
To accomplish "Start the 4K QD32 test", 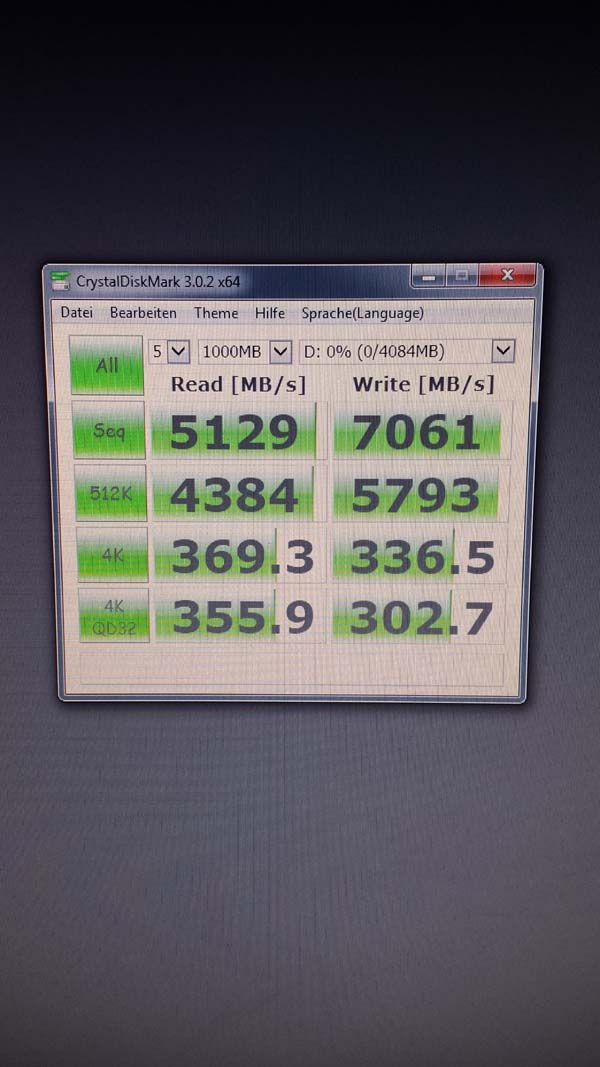I will coord(114,615).
